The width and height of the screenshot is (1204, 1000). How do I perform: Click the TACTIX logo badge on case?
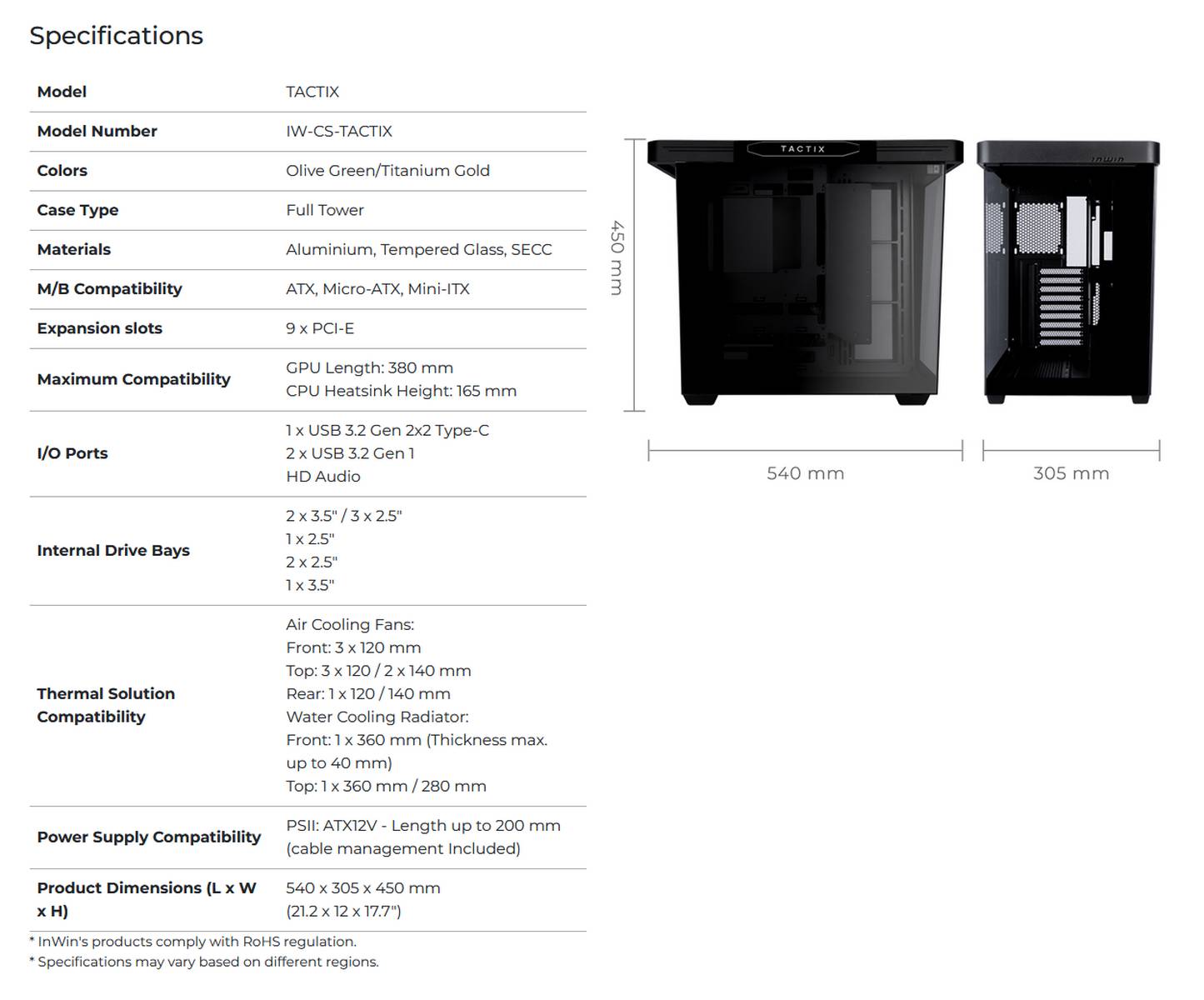(803, 149)
